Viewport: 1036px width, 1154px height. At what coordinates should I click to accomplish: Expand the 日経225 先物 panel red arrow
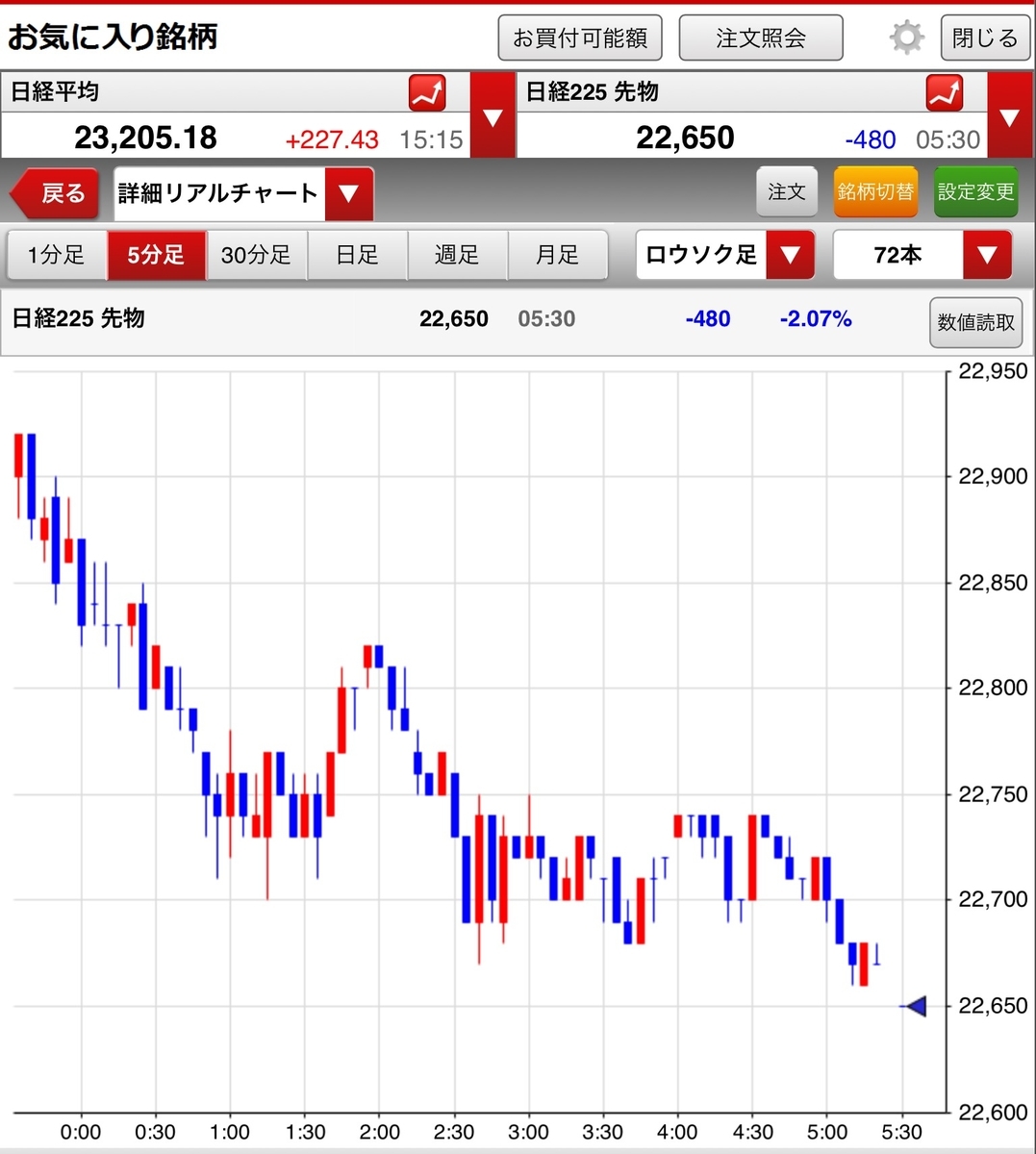[x=1010, y=115]
